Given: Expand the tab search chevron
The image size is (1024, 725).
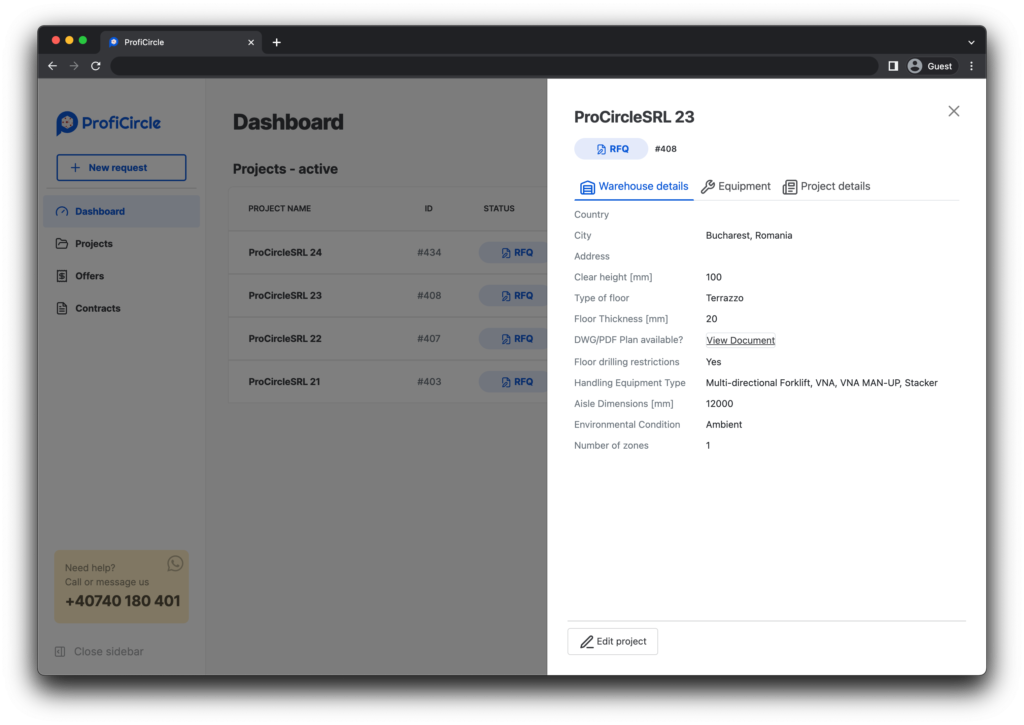Looking at the screenshot, I should [x=971, y=42].
